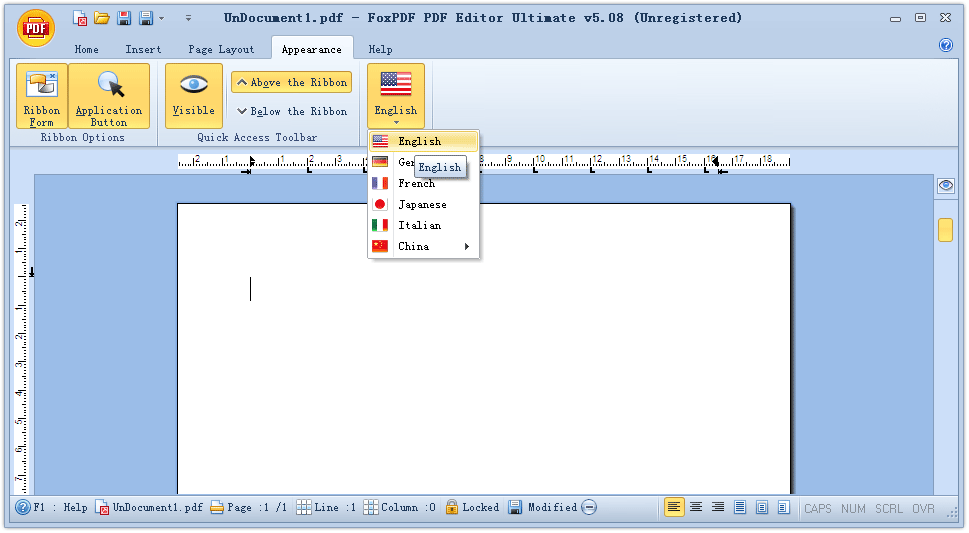Create a new PDF document from quick access toolbar
Image resolution: width=969 pixels, height=533 pixels.
coord(80,19)
